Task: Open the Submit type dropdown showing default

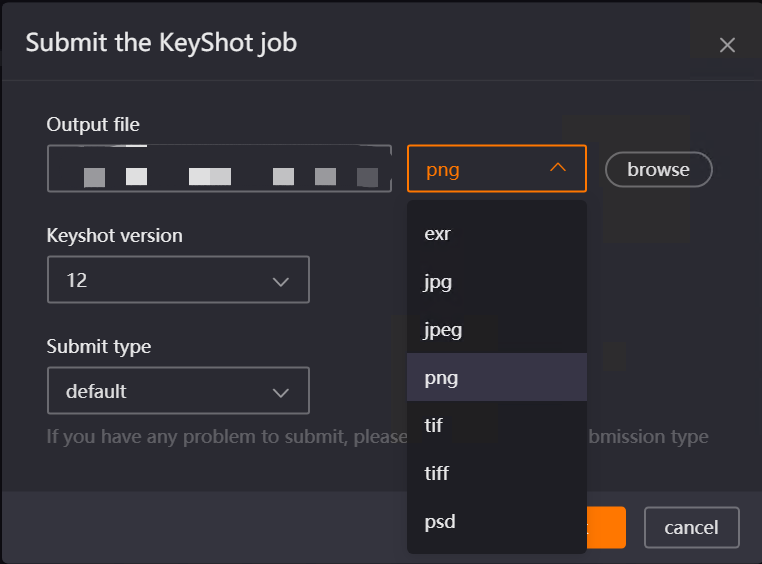Action: click(x=178, y=391)
